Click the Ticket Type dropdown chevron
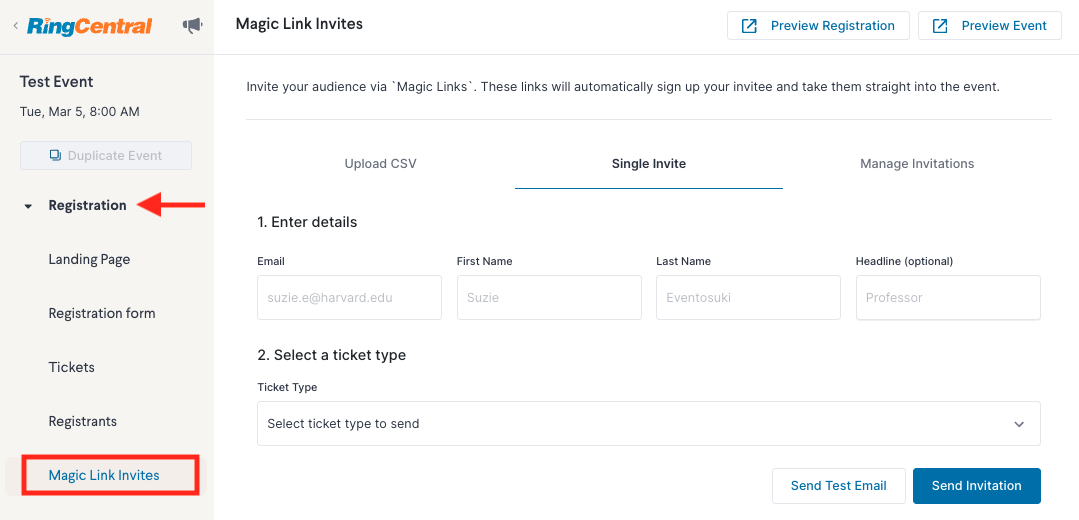 tap(1019, 424)
